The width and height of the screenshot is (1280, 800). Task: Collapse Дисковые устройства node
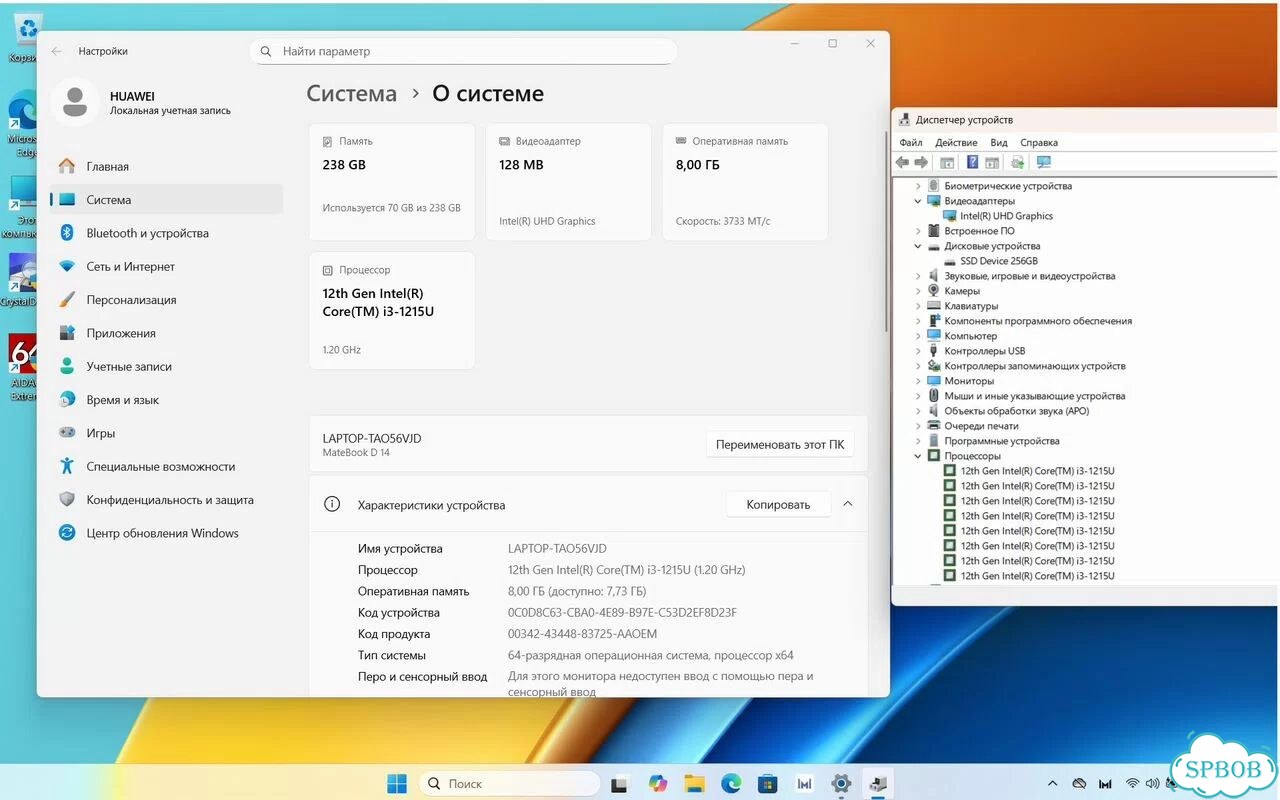(x=919, y=246)
